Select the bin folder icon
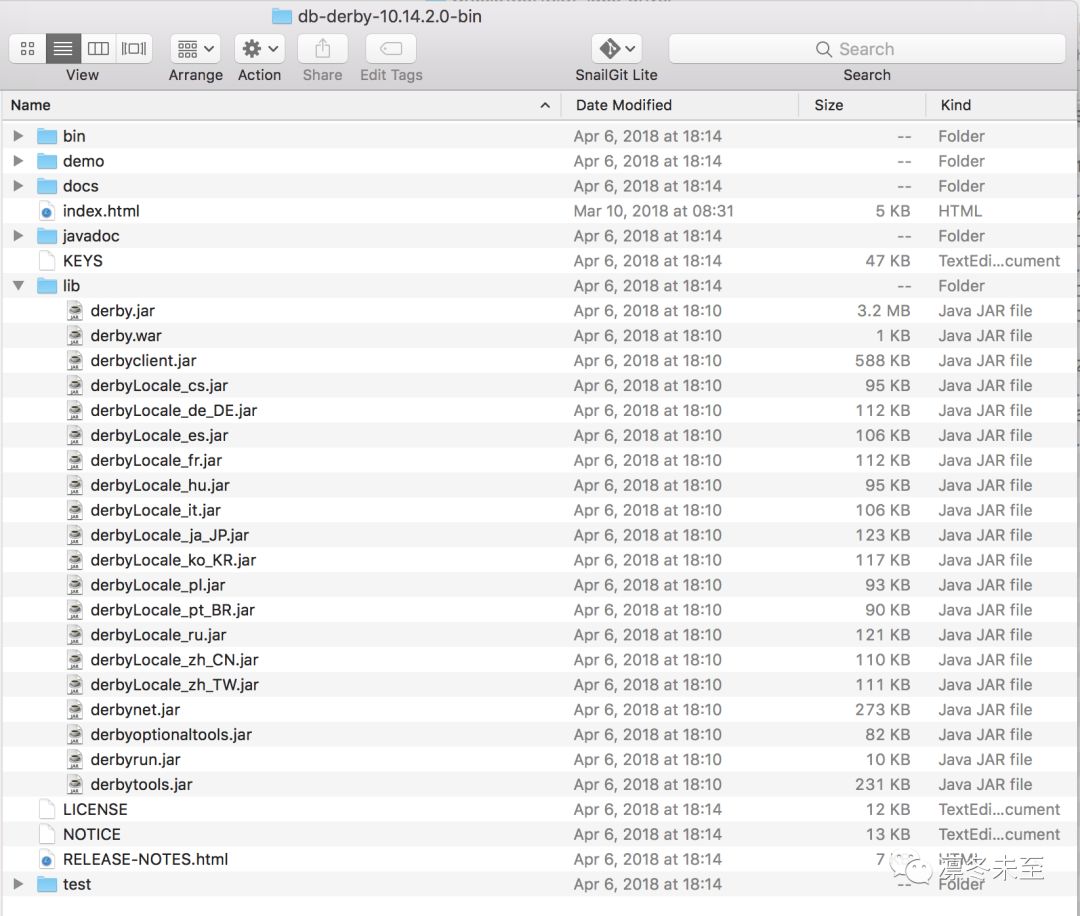This screenshot has width=1080, height=916. click(47, 136)
